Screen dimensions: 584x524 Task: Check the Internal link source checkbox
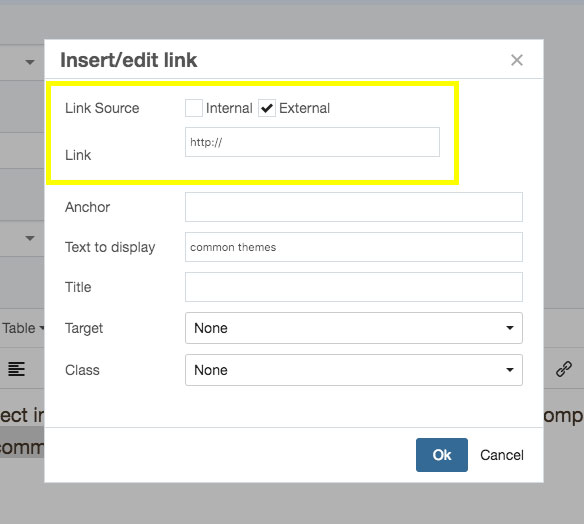click(x=194, y=108)
